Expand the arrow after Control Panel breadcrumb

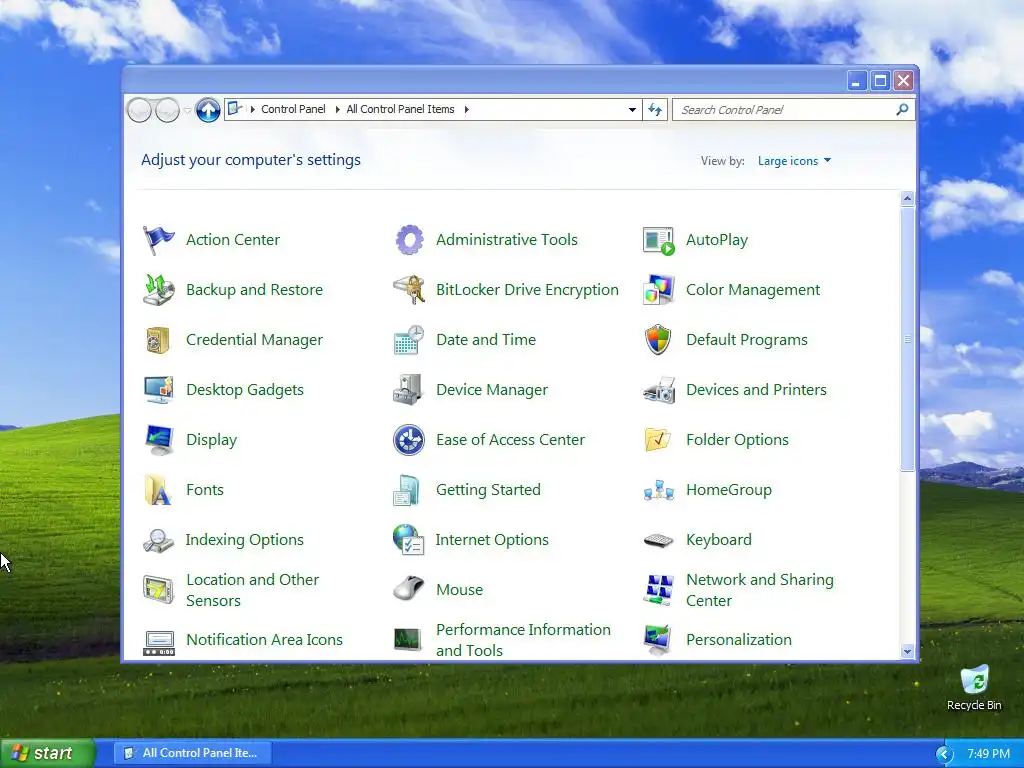[x=338, y=109]
